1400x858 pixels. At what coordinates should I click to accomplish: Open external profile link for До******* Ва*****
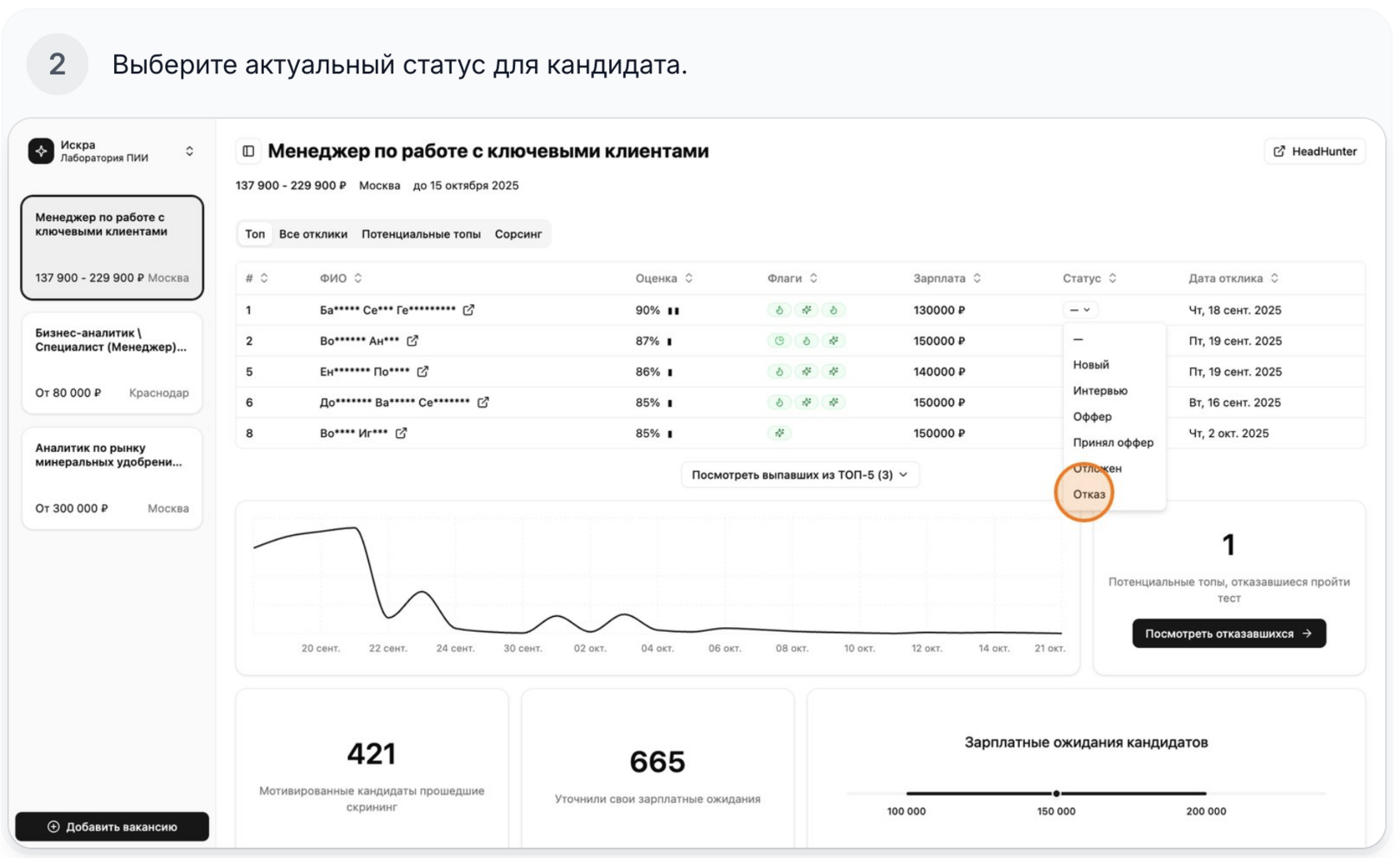click(483, 403)
